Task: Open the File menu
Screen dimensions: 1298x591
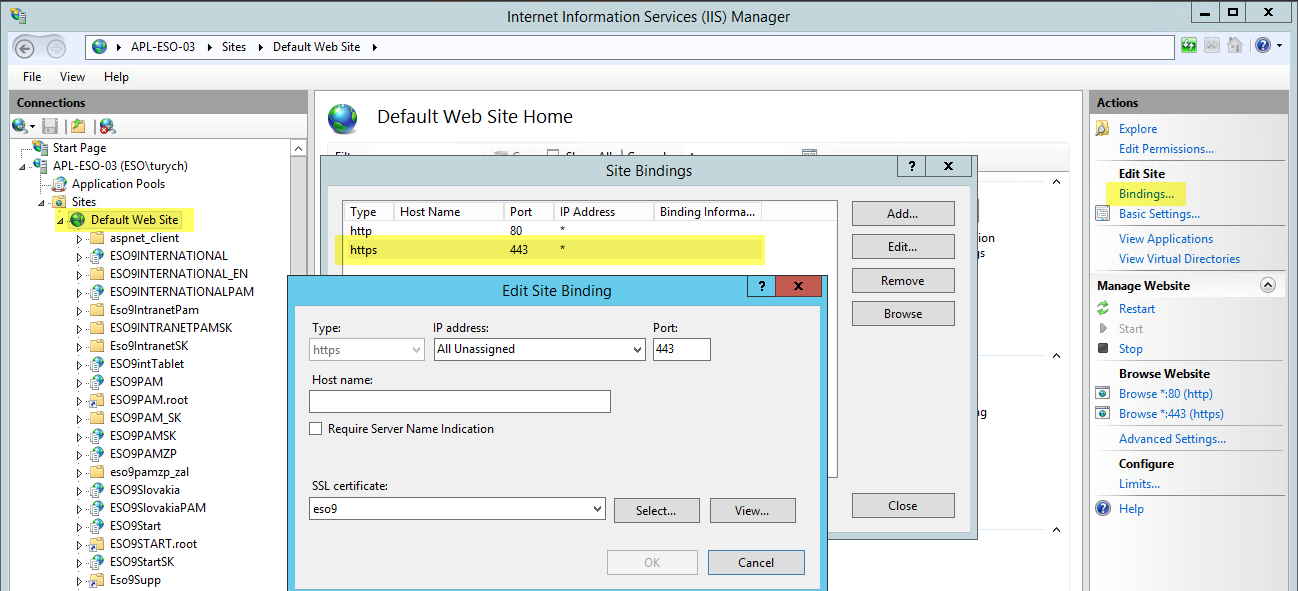Action: point(32,77)
